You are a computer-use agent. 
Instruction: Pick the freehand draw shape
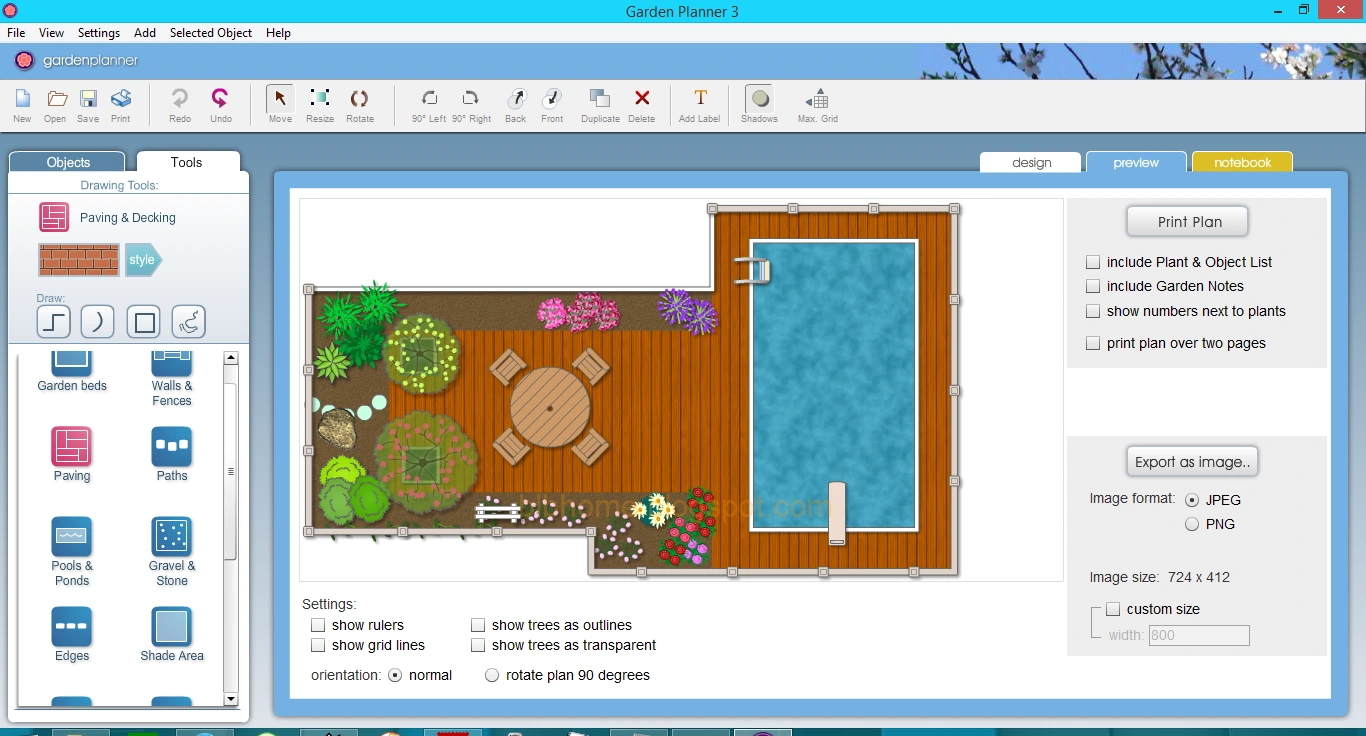[189, 322]
